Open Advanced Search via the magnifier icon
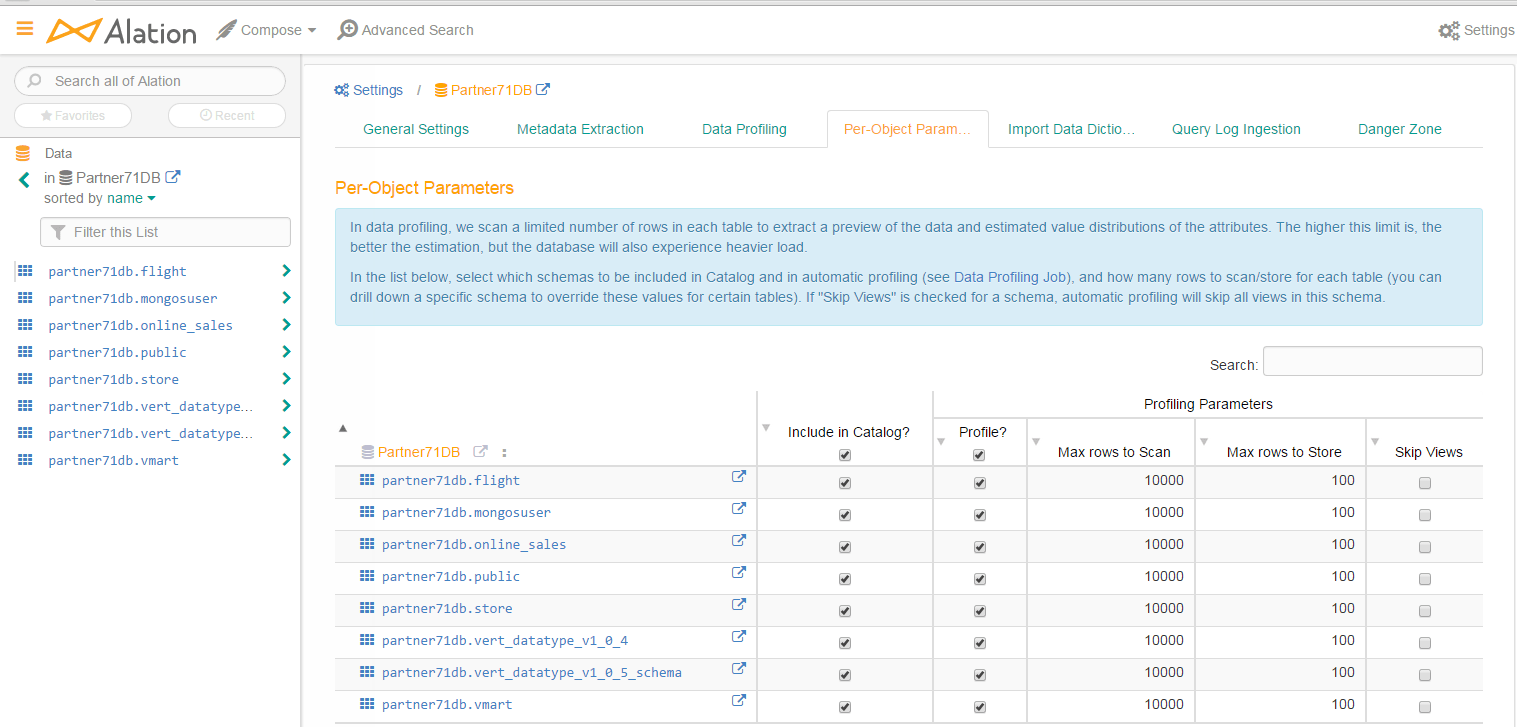 point(347,29)
